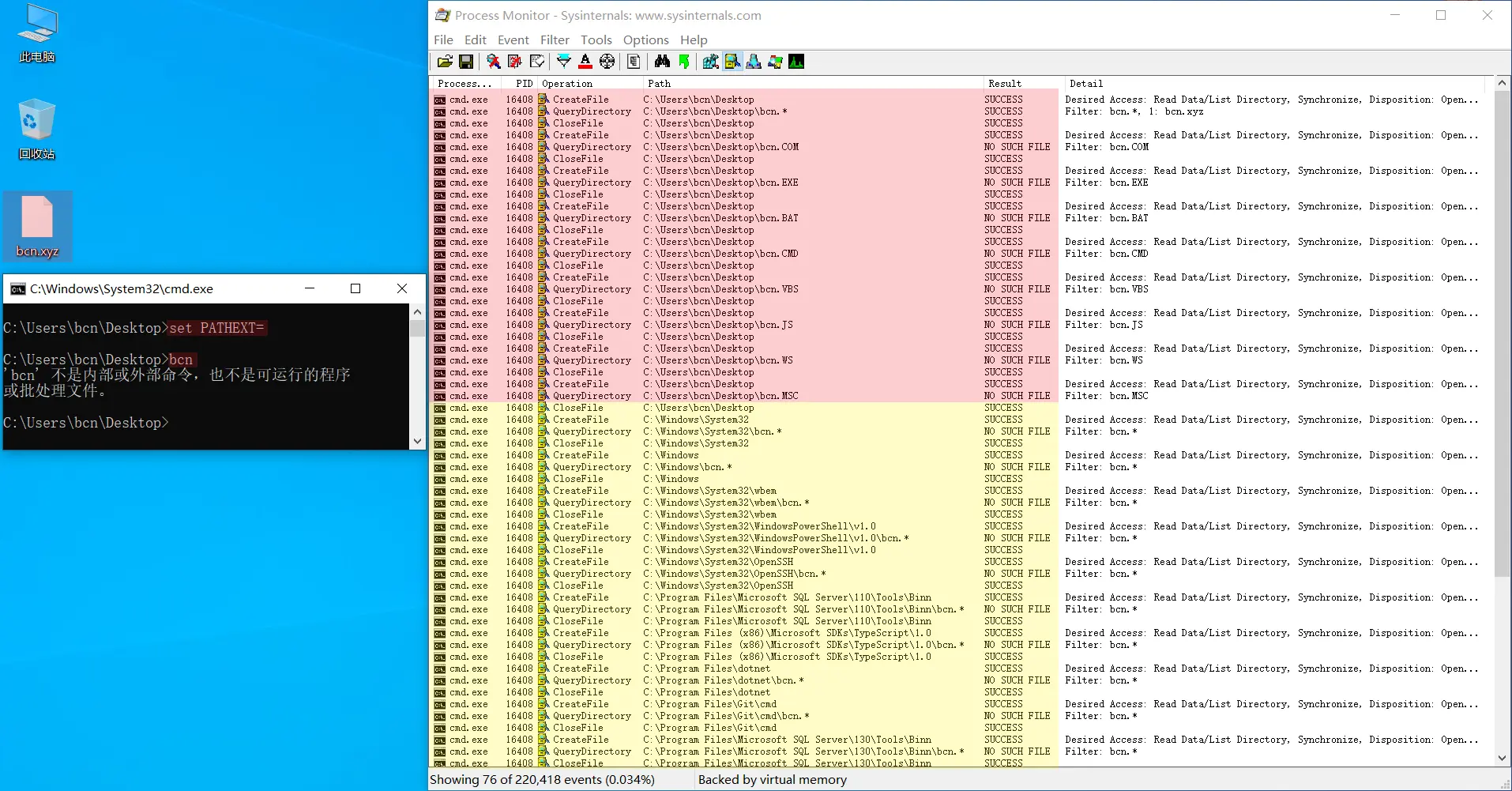Image resolution: width=1512 pixels, height=791 pixels.
Task: Click the event list scroll down arrow
Action: 1503,758
